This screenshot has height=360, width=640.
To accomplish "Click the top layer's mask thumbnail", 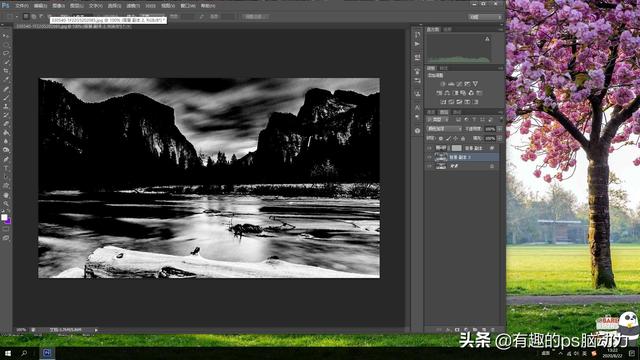I will 456,148.
